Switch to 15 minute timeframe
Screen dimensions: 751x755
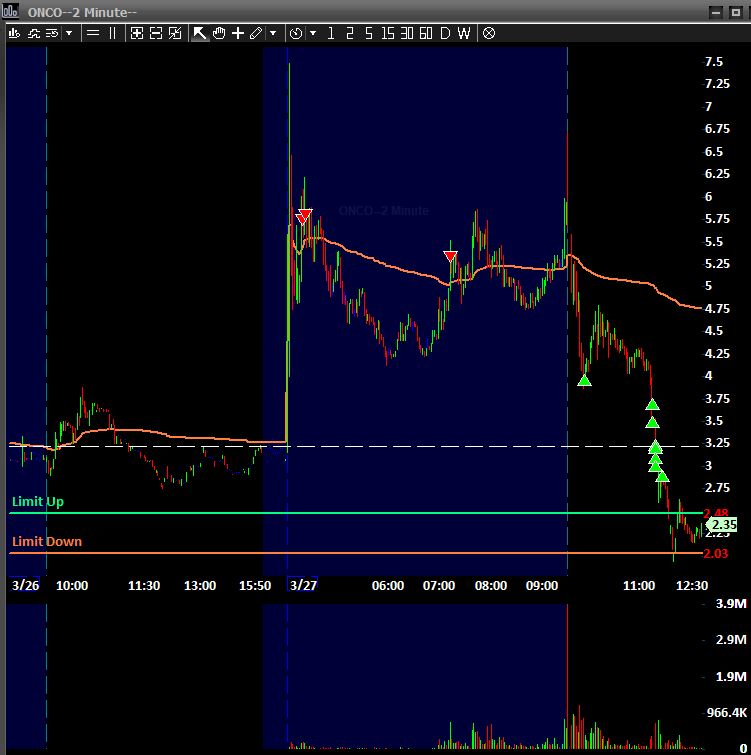(388, 33)
